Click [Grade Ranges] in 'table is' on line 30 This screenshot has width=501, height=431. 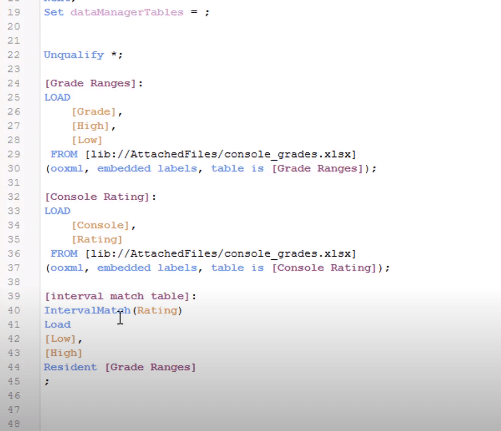point(317,169)
